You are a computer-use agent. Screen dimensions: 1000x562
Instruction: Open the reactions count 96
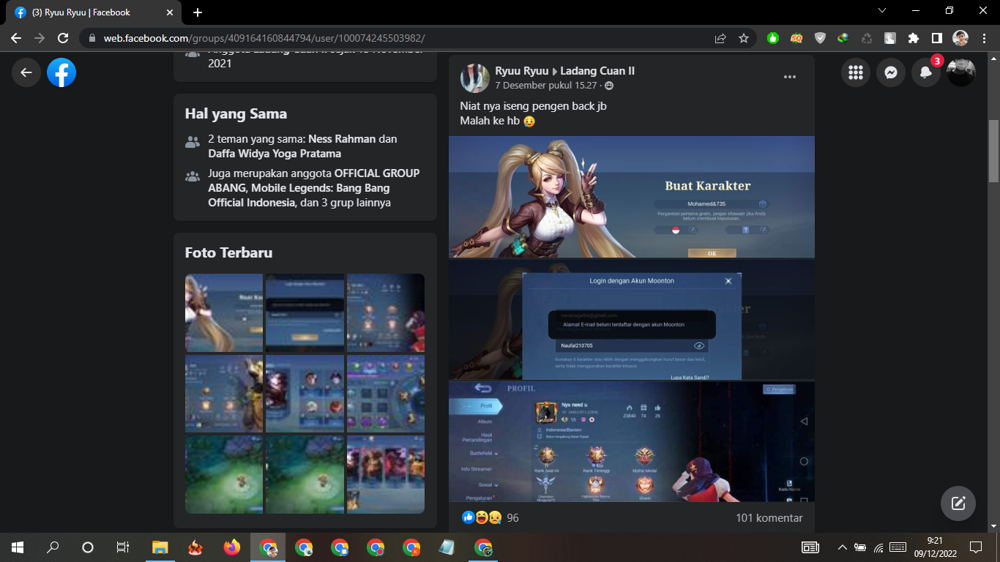click(512, 518)
